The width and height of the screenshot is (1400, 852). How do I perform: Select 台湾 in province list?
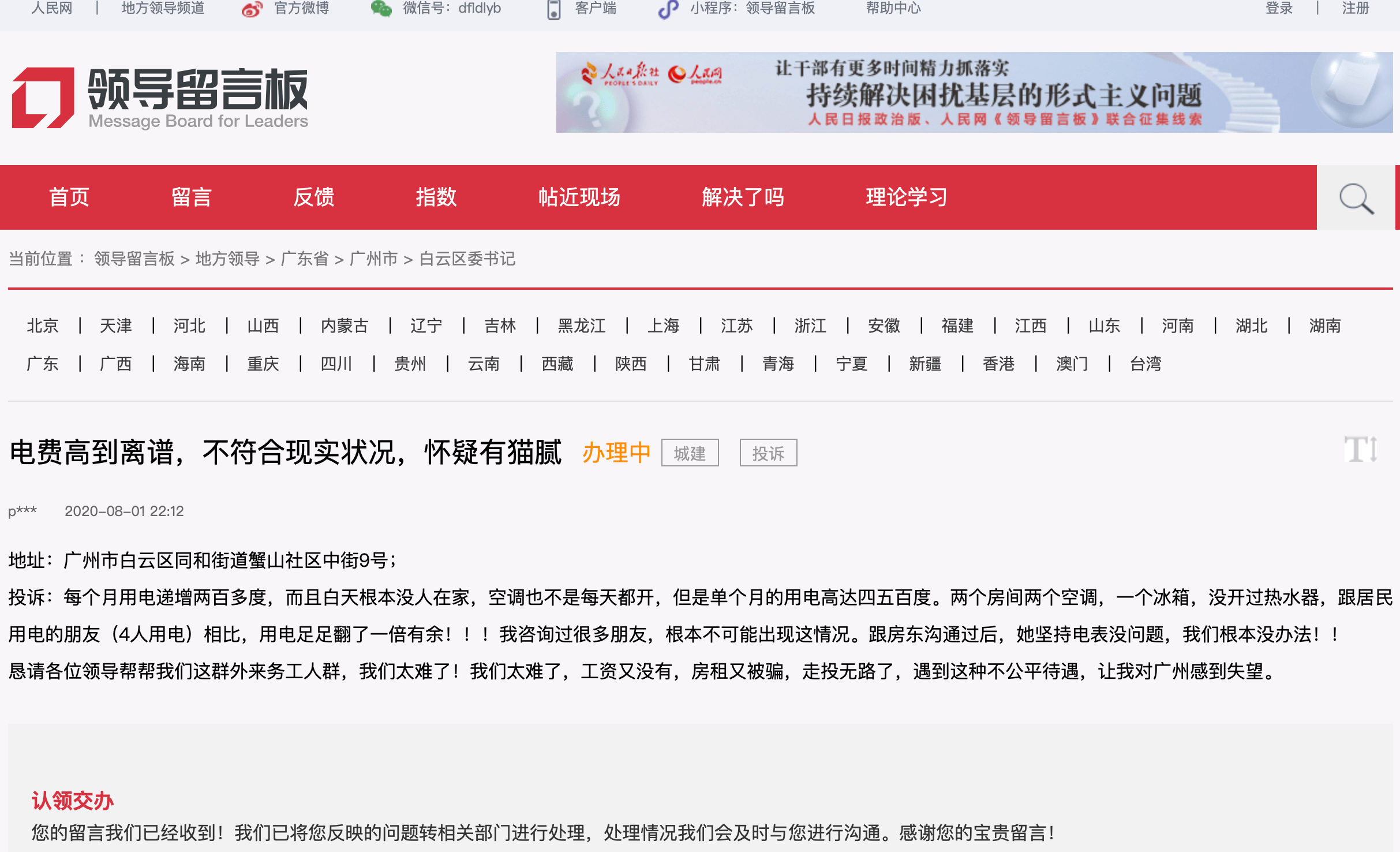[1146, 364]
